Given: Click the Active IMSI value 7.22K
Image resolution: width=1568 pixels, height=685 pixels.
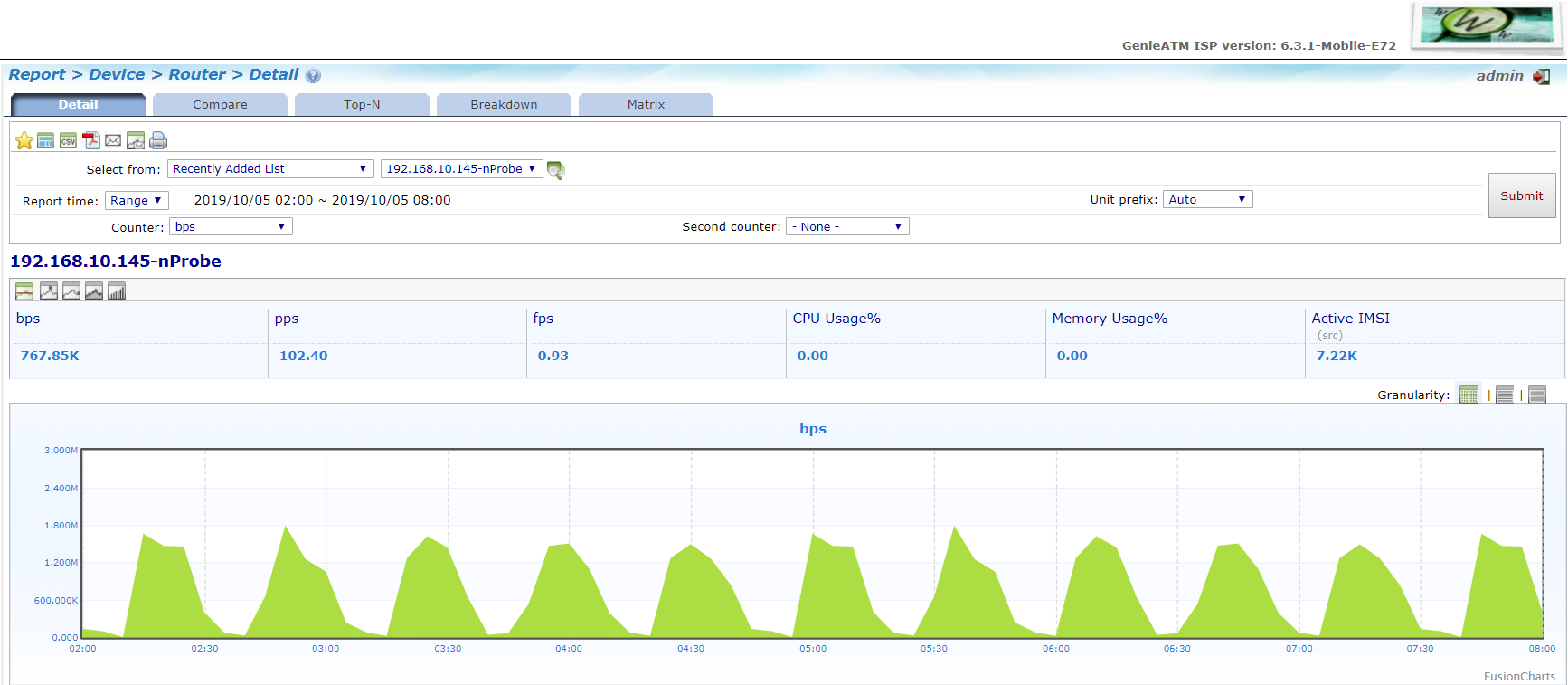Looking at the screenshot, I should click(x=1337, y=356).
